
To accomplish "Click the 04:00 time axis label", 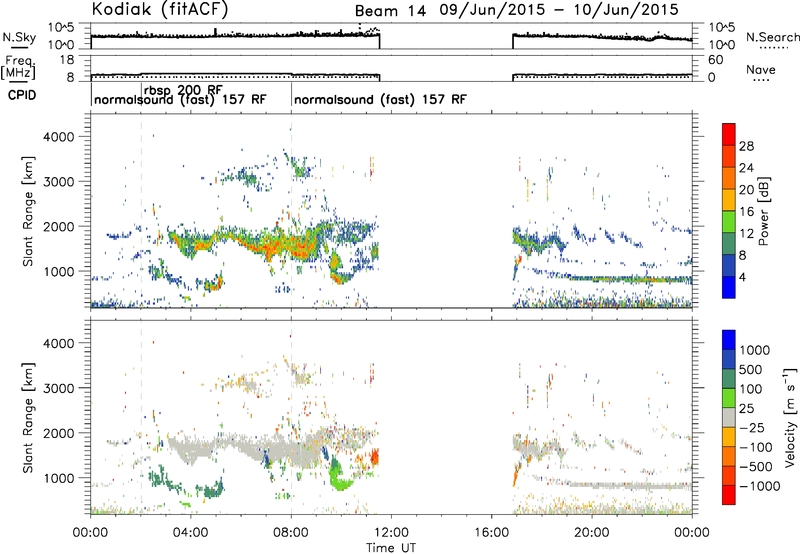I will click(191, 533).
